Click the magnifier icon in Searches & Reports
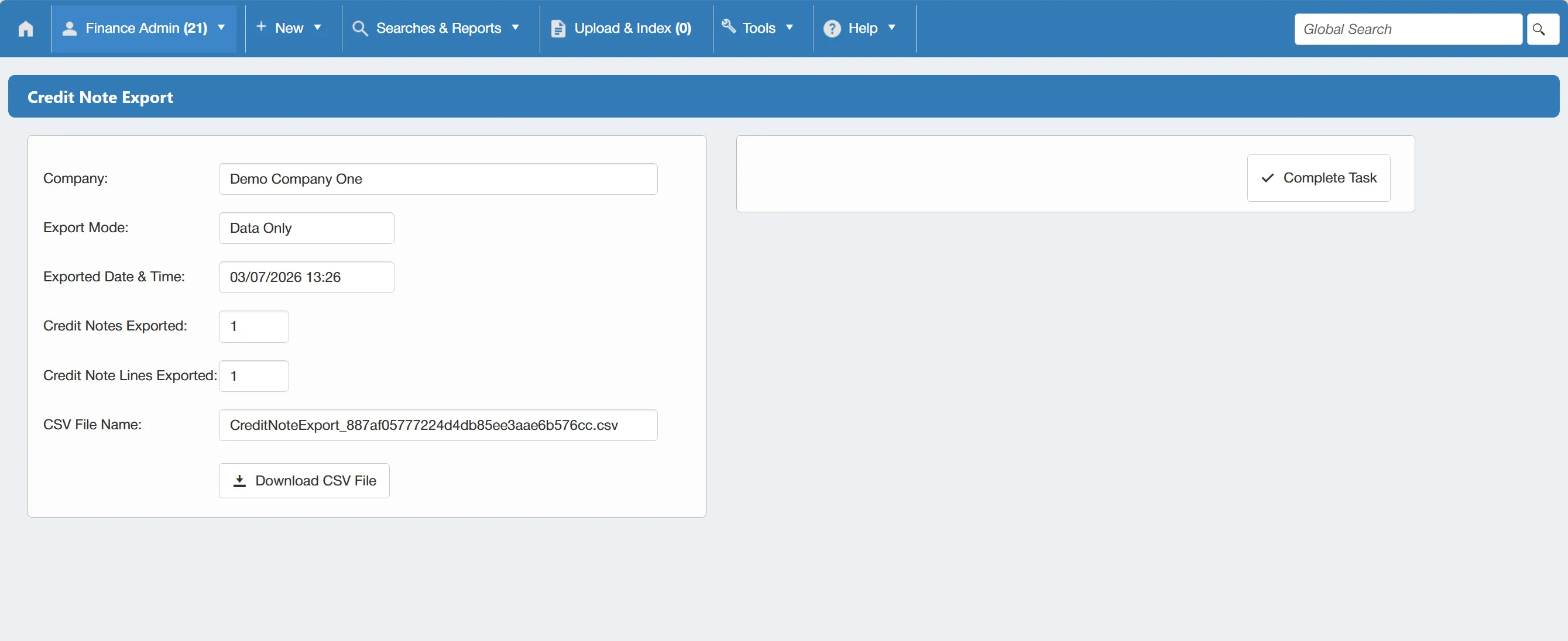 coord(360,29)
